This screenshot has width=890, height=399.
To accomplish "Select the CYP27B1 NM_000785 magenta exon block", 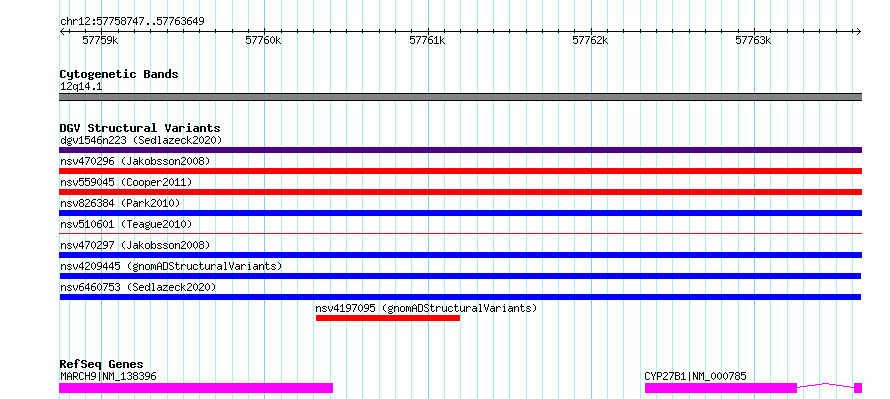I will (721, 388).
